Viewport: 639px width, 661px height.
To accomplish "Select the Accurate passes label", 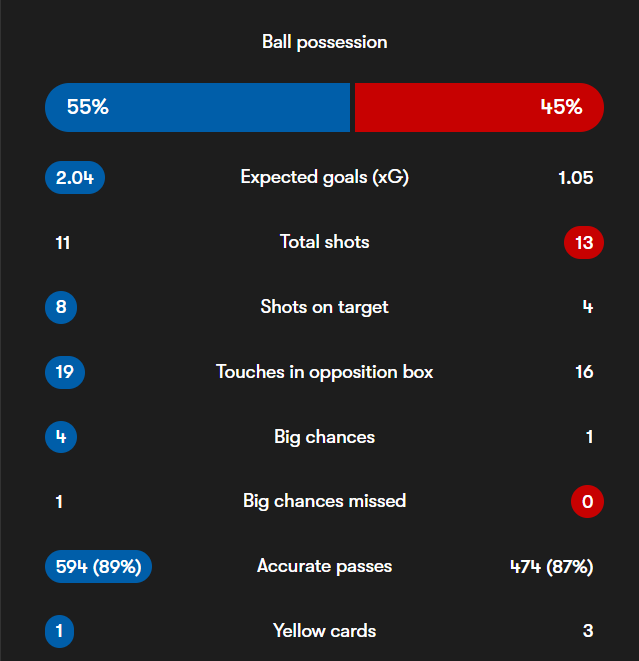I will coord(325,567).
